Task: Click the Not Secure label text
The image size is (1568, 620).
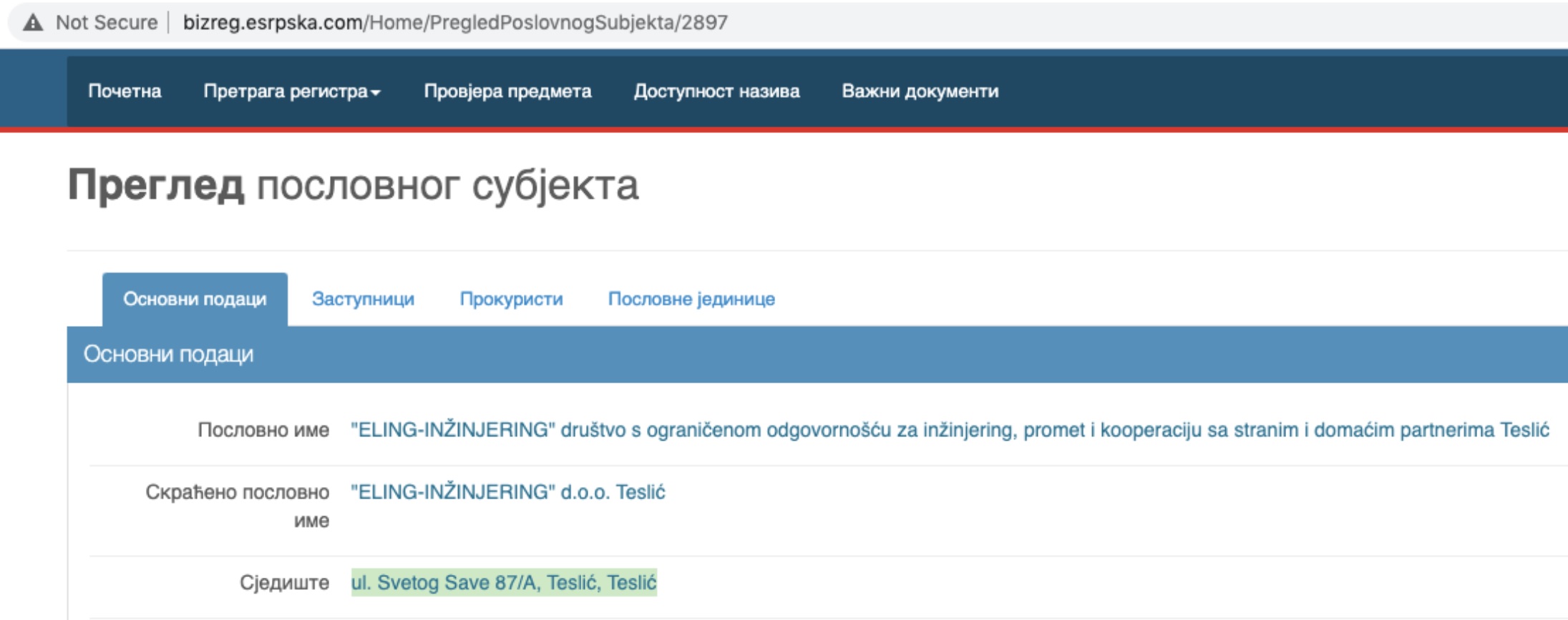Action: coord(107,23)
